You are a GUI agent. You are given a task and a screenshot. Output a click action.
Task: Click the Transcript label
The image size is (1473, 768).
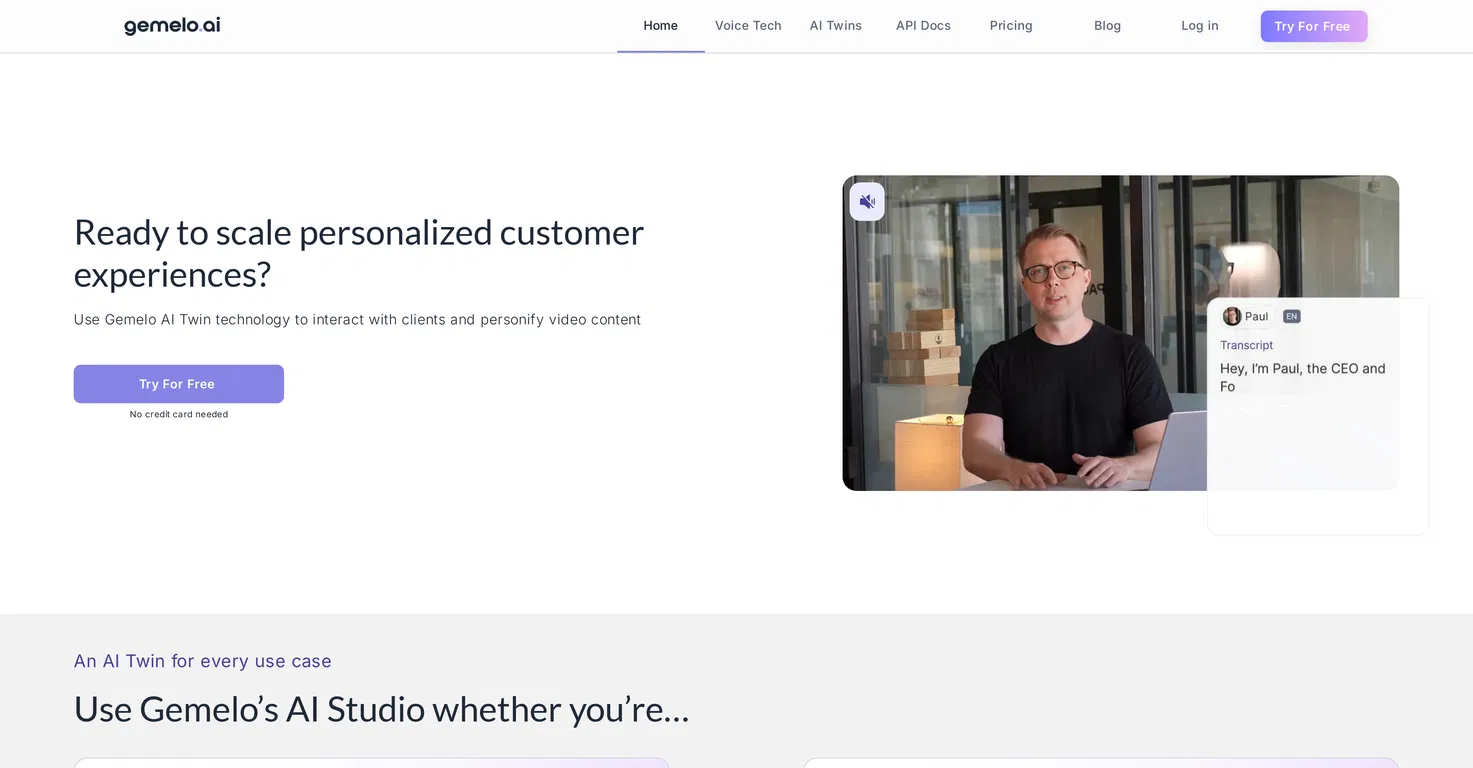(1246, 345)
